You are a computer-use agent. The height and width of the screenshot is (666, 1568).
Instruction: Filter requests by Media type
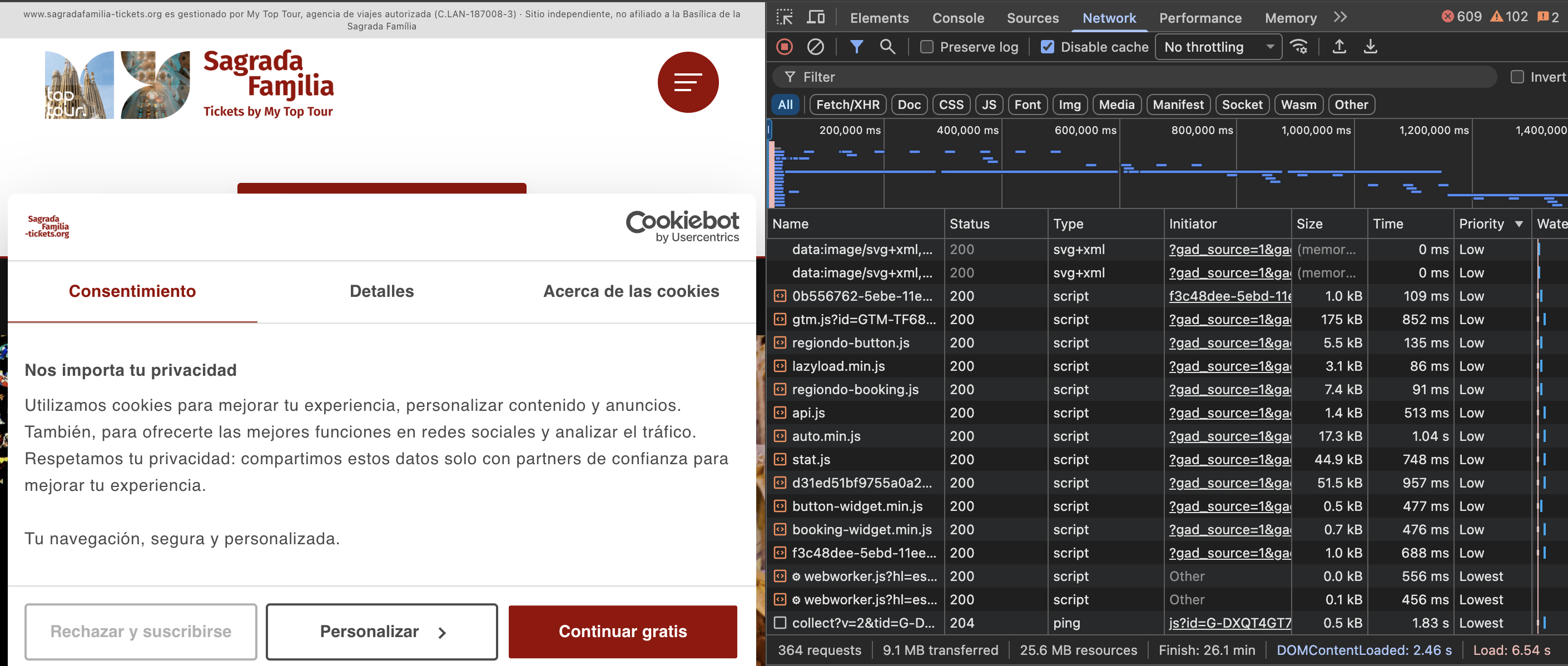(1117, 105)
